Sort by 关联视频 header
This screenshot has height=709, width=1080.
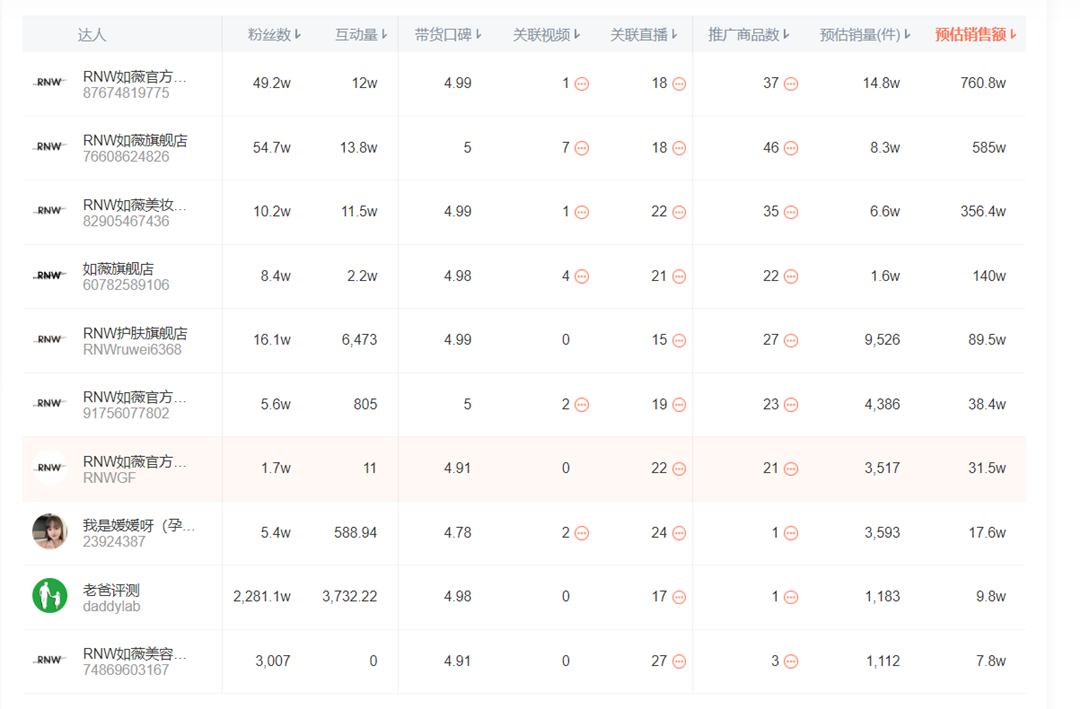546,35
